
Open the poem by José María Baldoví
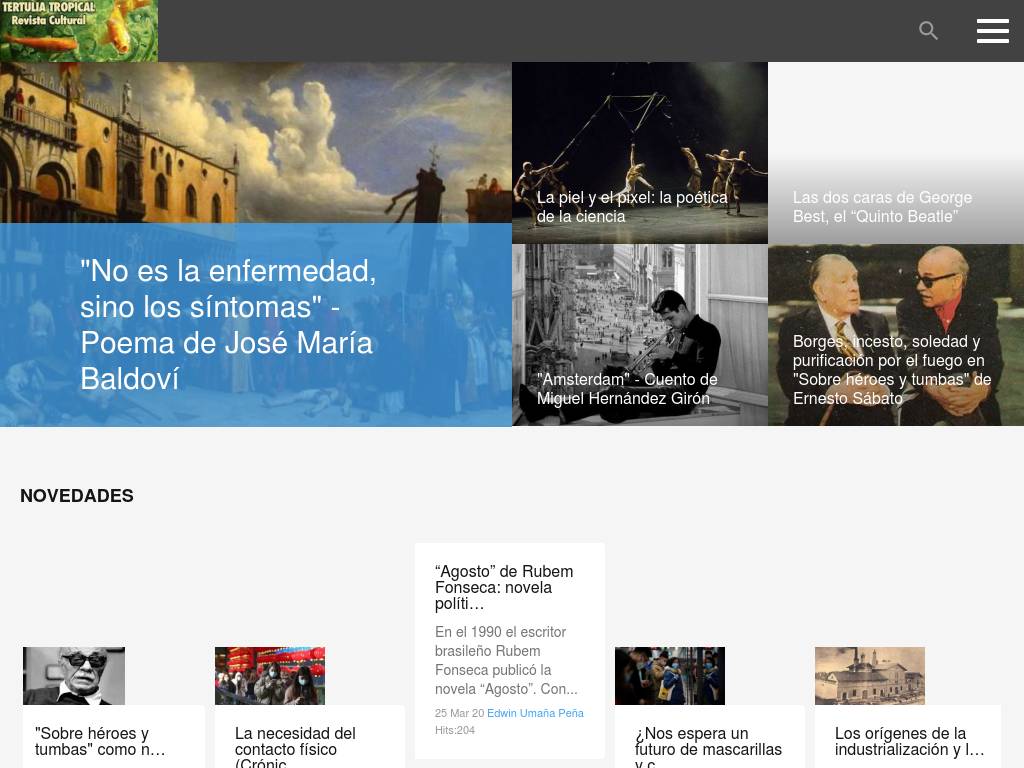tap(228, 324)
